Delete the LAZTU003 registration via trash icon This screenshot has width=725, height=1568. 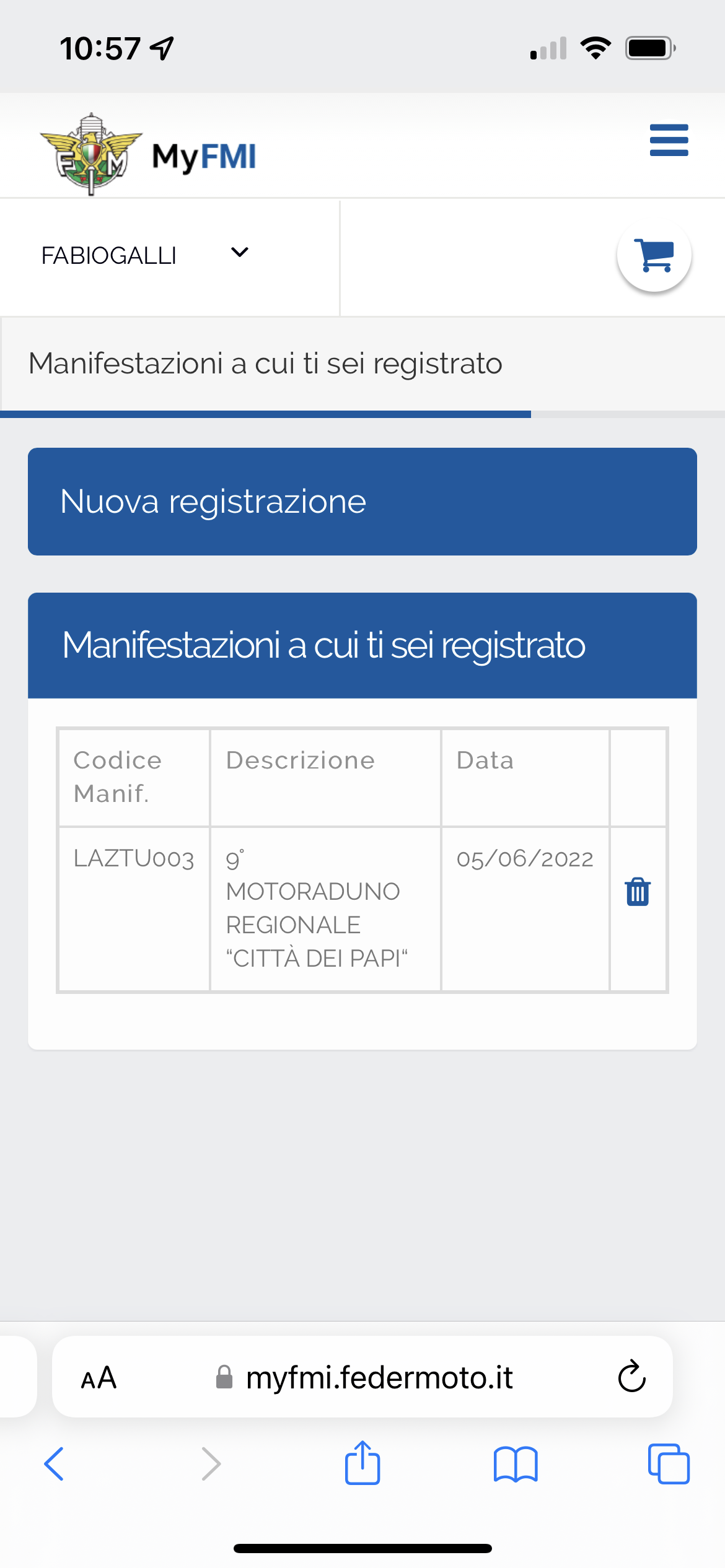638,892
